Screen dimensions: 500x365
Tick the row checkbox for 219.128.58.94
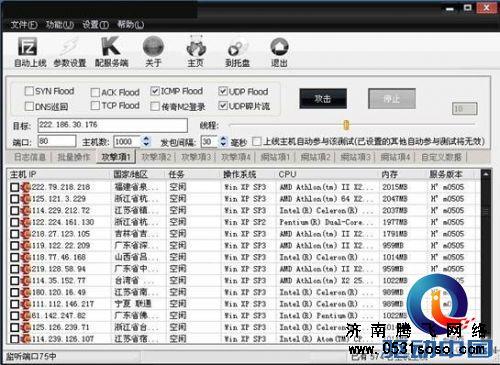coord(14,269)
